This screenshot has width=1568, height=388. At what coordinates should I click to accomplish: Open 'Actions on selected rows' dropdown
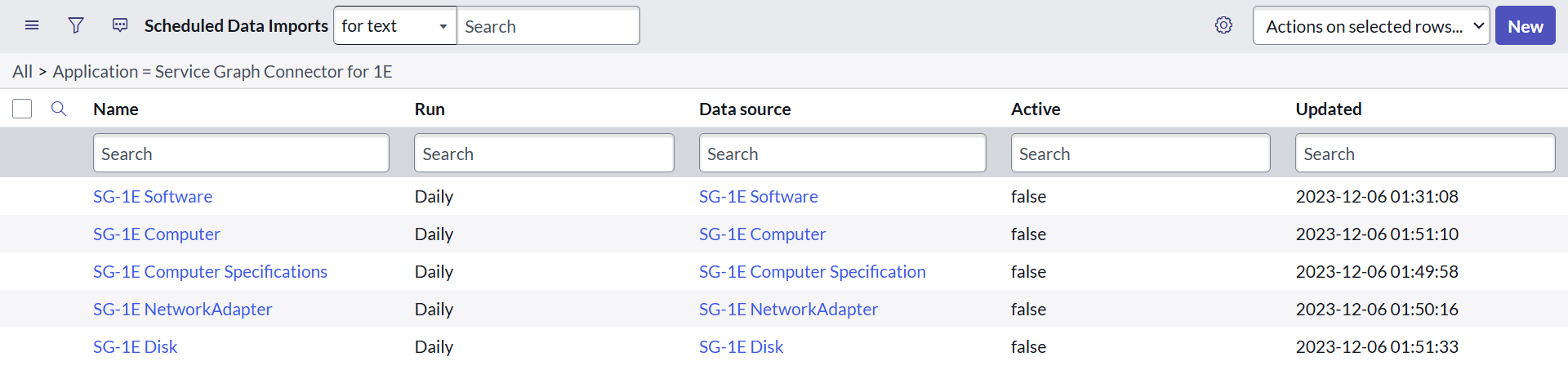1371,26
